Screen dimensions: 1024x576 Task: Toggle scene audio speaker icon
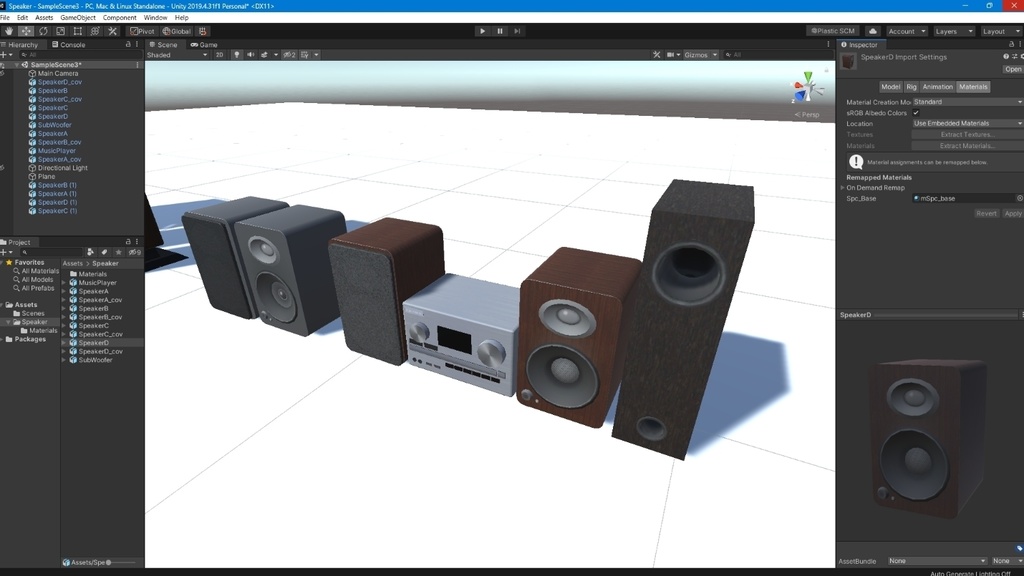(250, 55)
